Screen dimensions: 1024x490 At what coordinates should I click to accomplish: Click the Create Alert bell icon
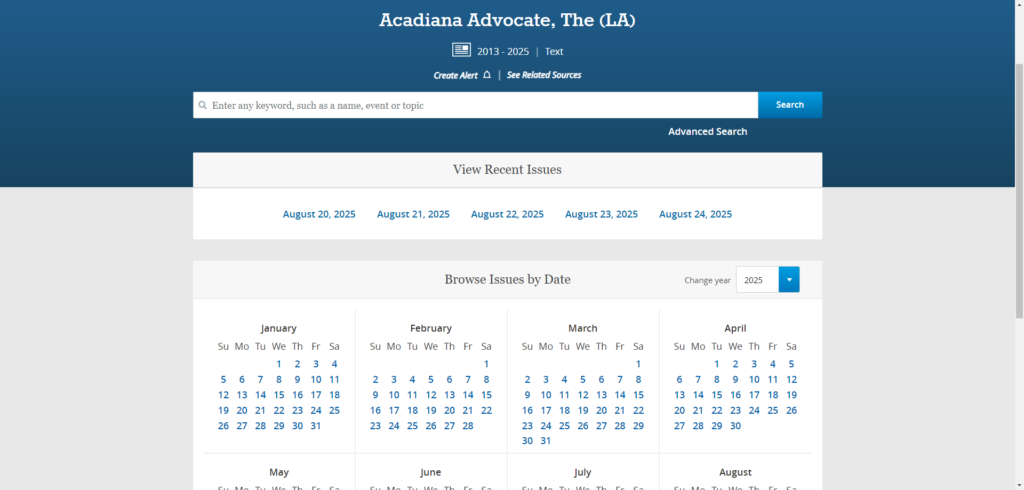click(487, 75)
